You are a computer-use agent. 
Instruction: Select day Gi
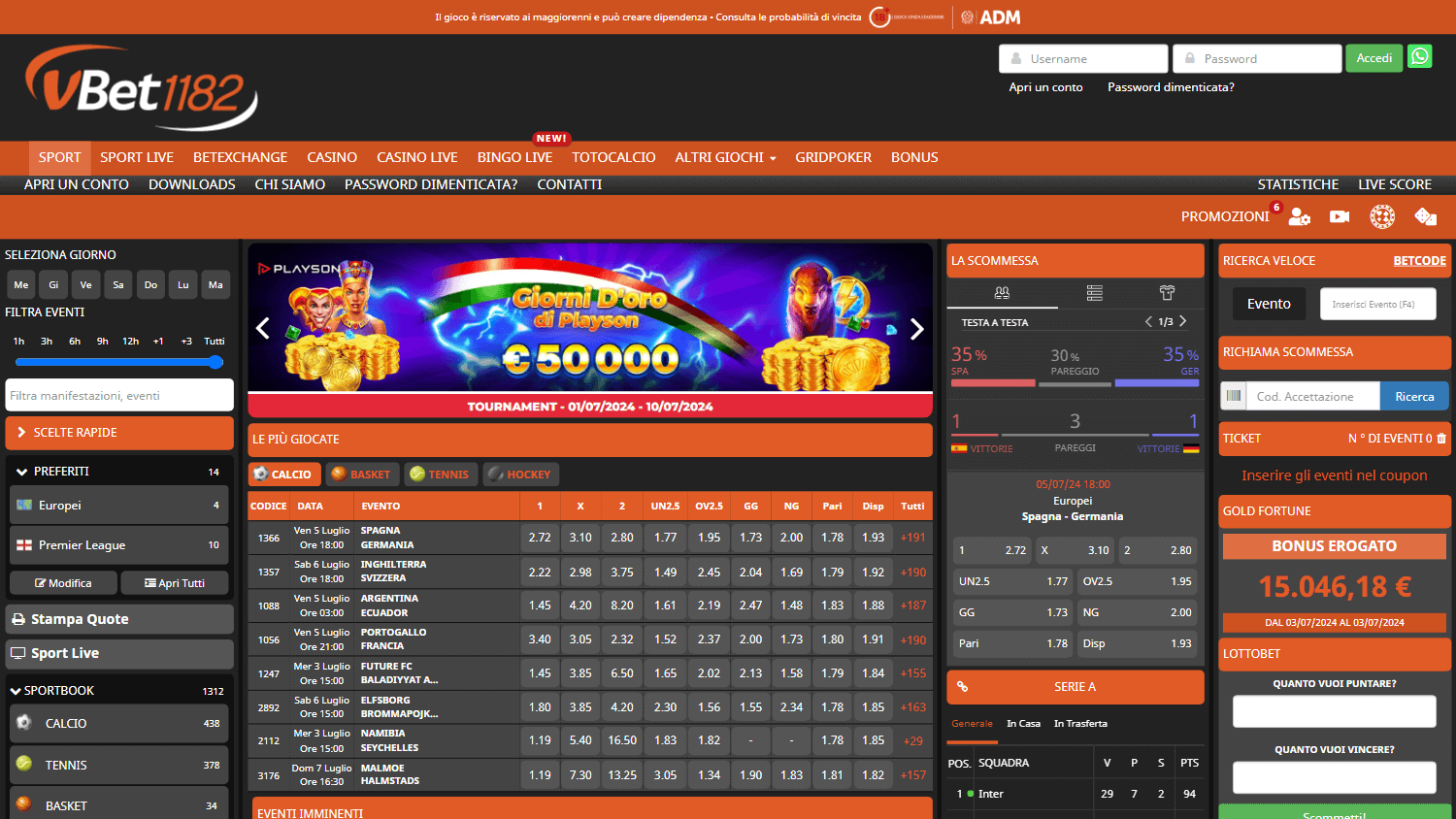[x=53, y=284]
